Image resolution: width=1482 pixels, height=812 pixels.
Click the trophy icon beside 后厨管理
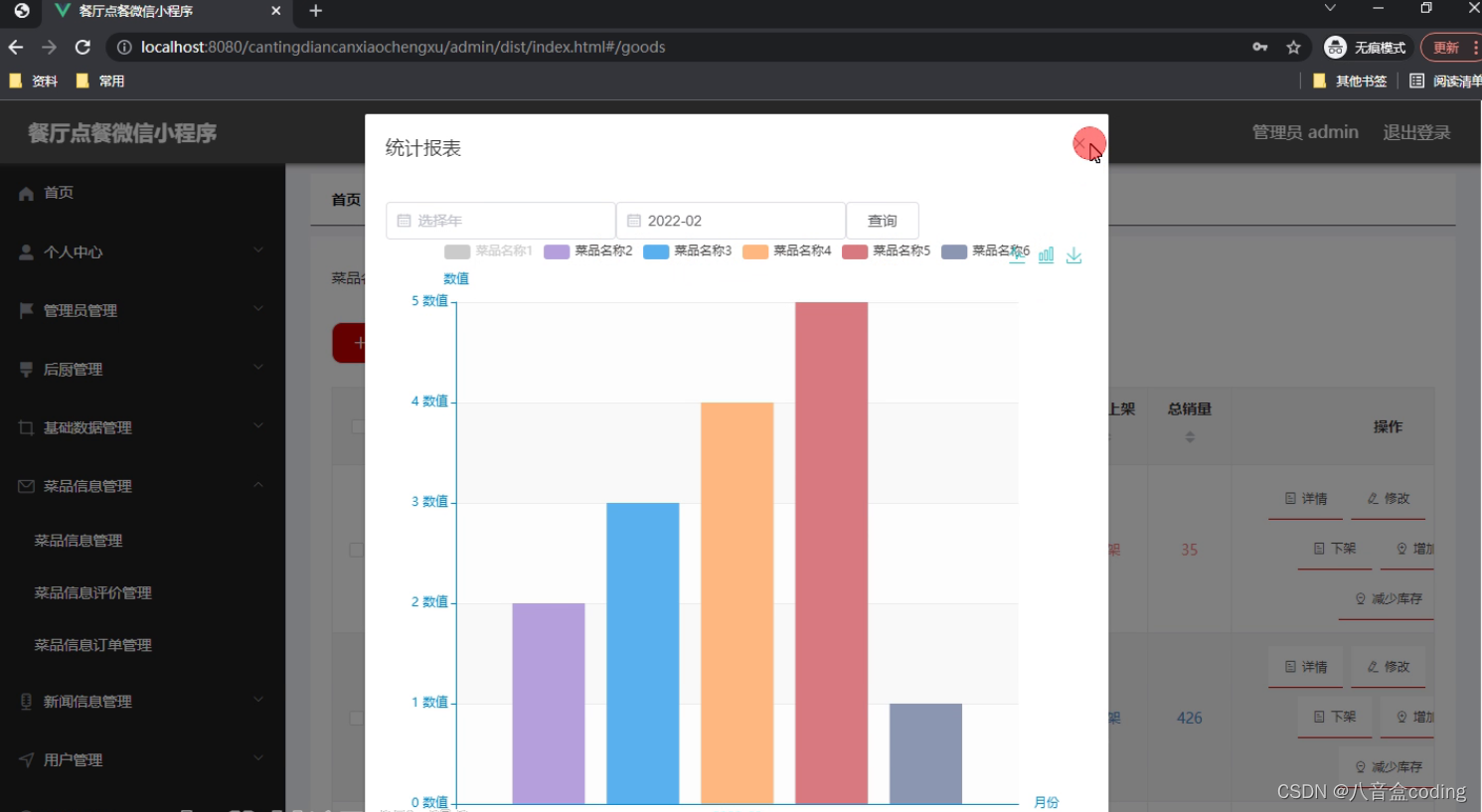click(26, 370)
